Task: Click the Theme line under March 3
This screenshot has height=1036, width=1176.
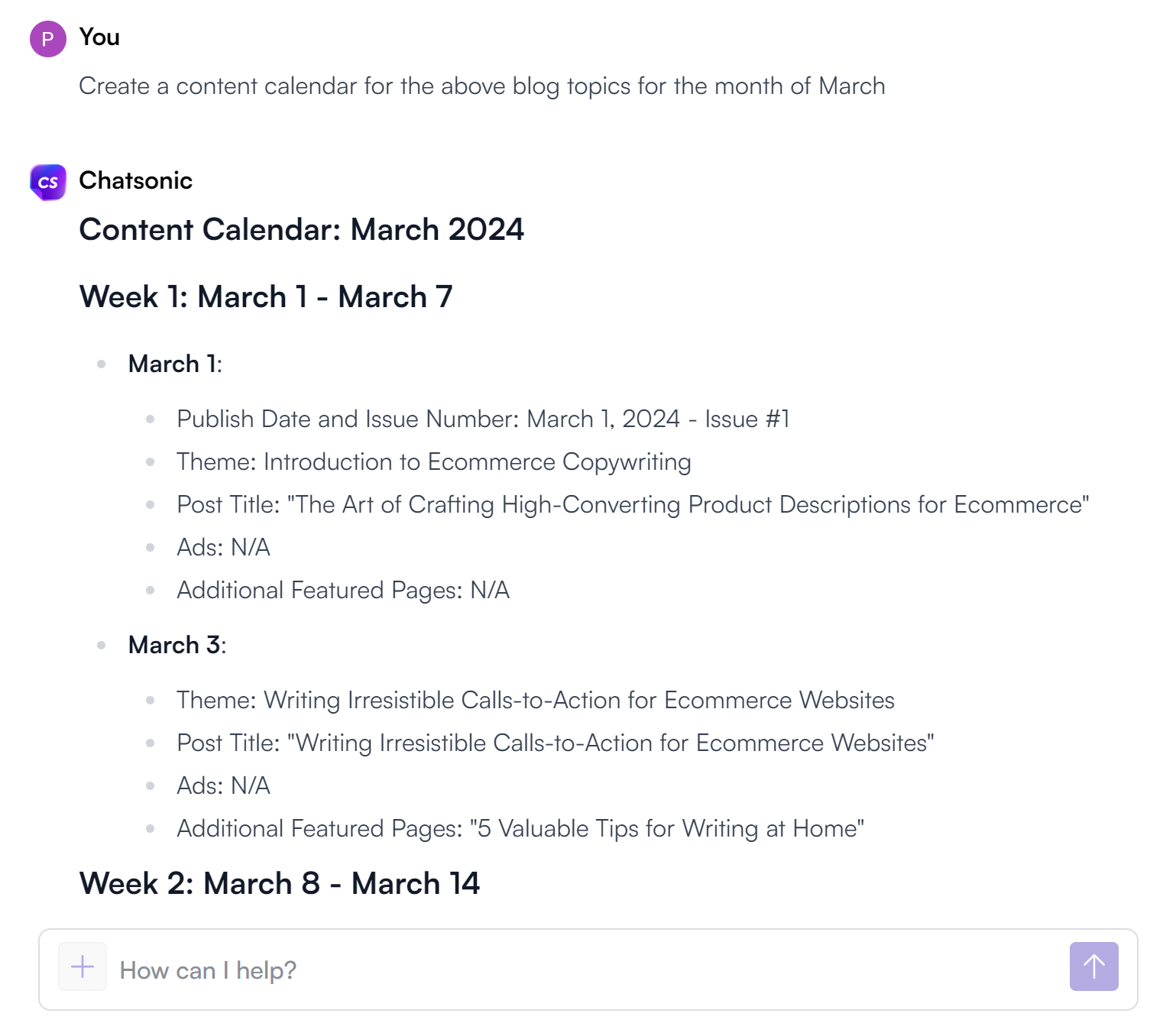Action: 535,701
